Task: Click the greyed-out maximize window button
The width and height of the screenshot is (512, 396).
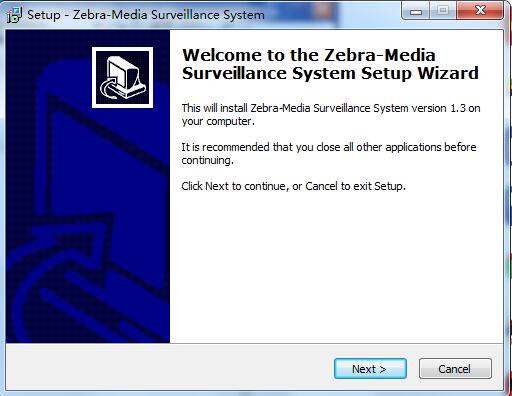Action: 443,12
